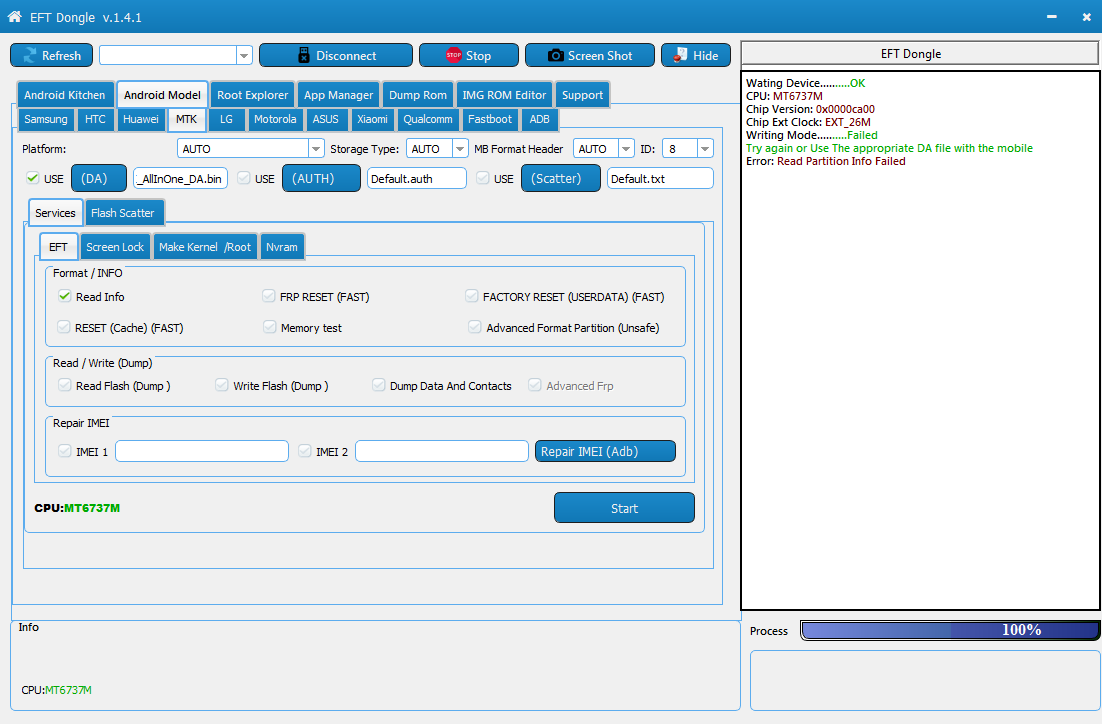Click the IMEI 2 input field
This screenshot has height=724, width=1102.
point(442,451)
